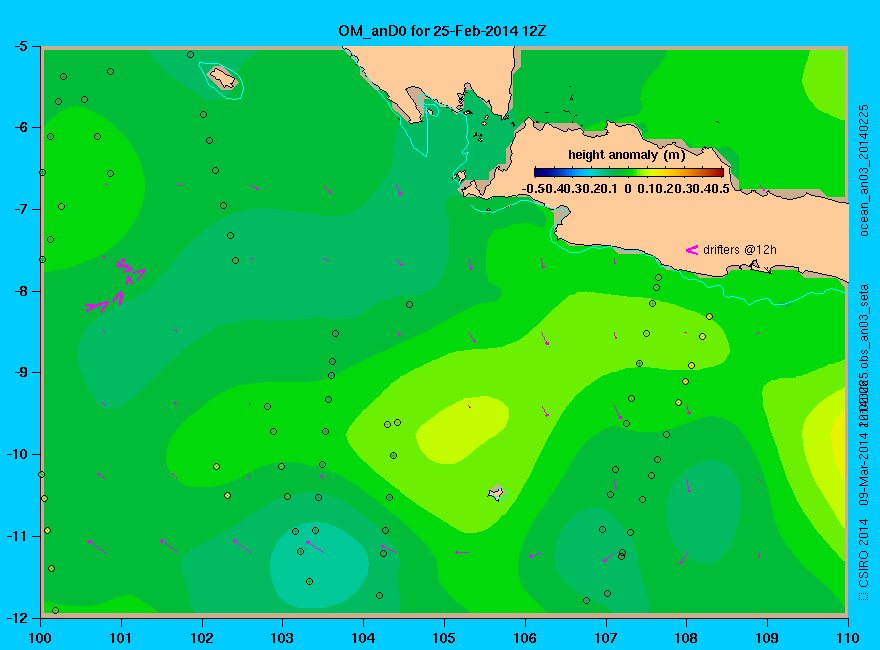Click the vertical "CSIRO 2014" credit text
This screenshot has width=880, height=650.
pyautogui.click(x=863, y=560)
